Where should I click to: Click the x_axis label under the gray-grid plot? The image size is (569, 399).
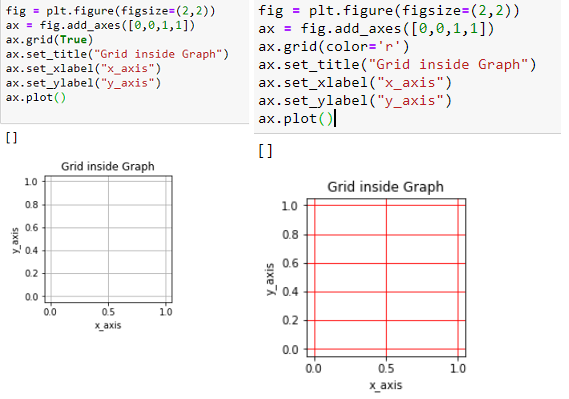click(x=108, y=325)
